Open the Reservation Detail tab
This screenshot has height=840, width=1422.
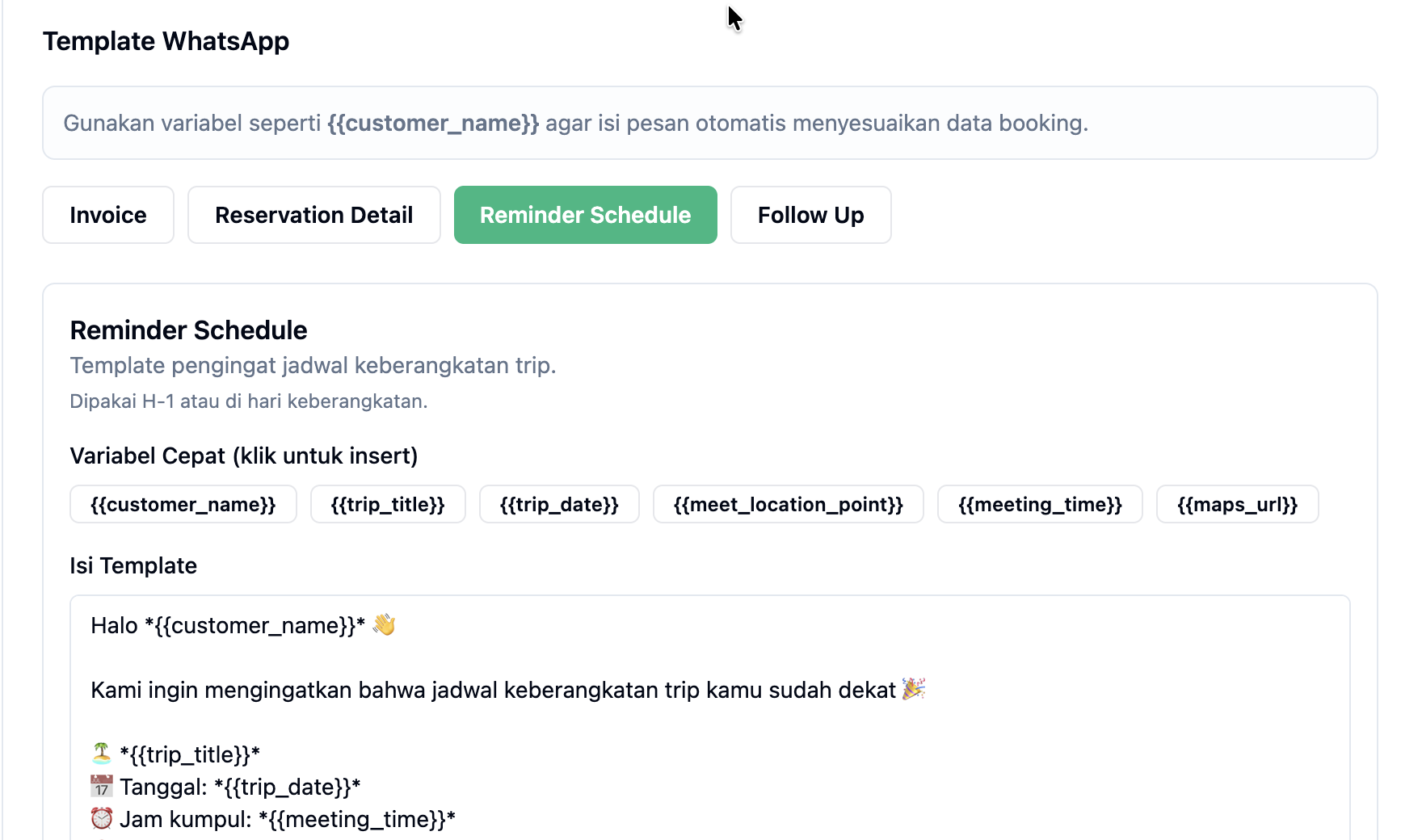(314, 215)
